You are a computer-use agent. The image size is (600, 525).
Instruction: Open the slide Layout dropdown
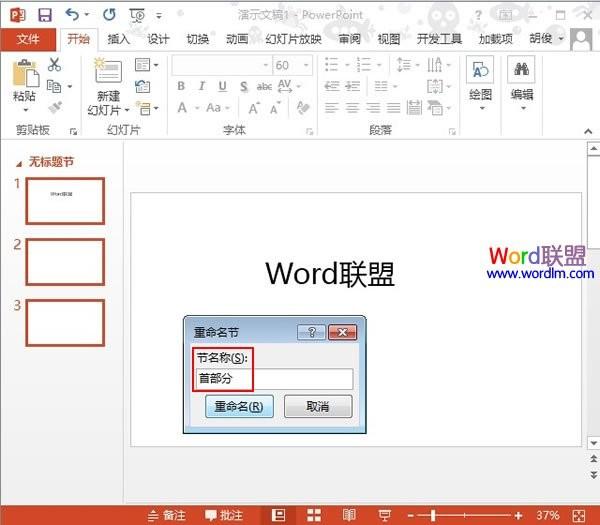click(x=147, y=65)
